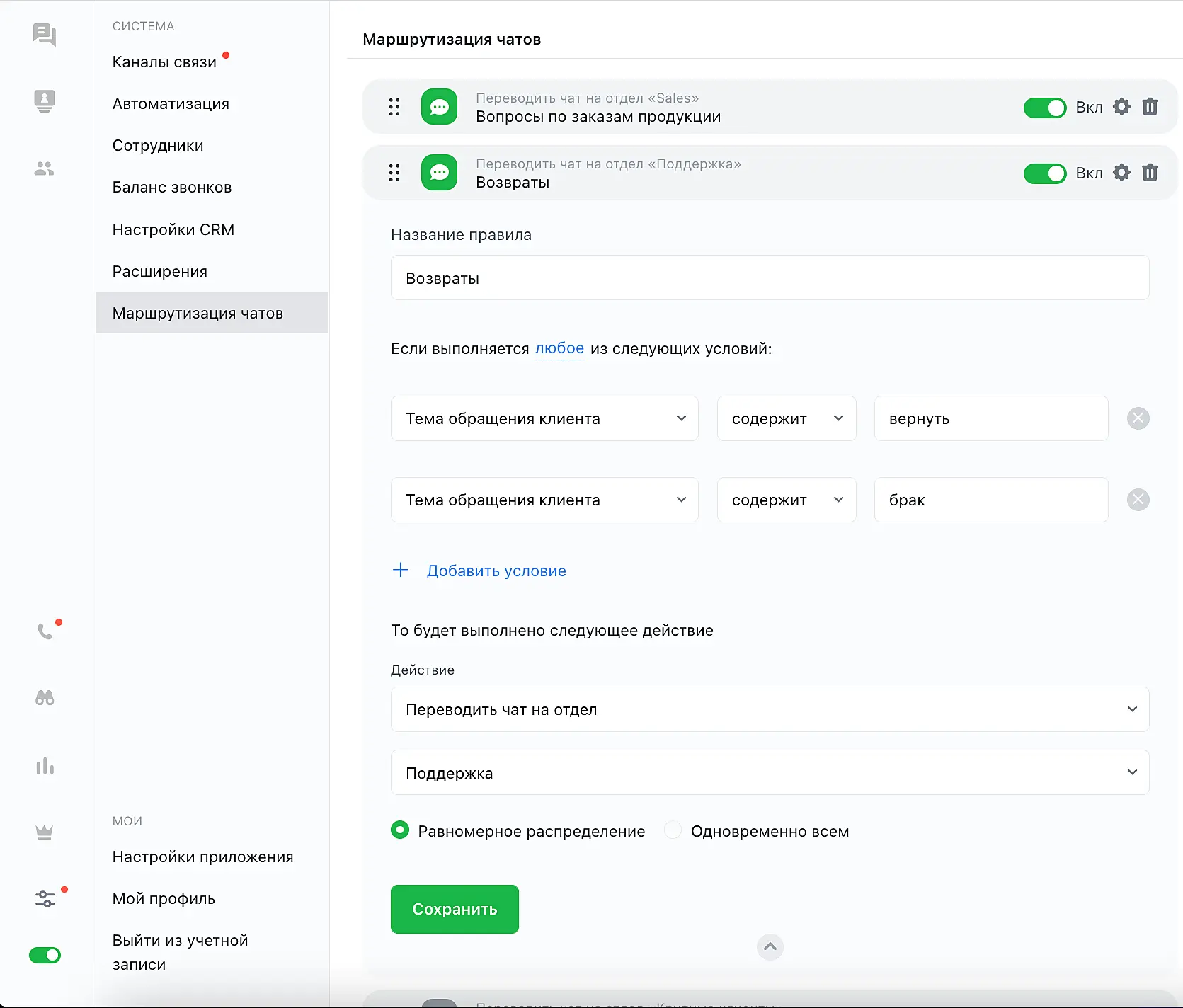
Task: Click the green «Сохранить» button
Action: 455,909
